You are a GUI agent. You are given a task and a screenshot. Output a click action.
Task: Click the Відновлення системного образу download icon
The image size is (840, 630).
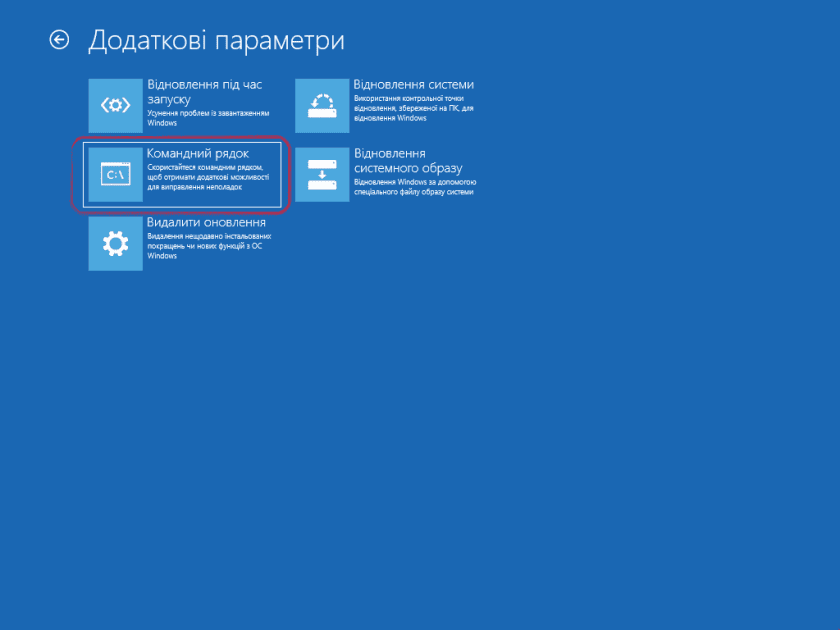[322, 174]
